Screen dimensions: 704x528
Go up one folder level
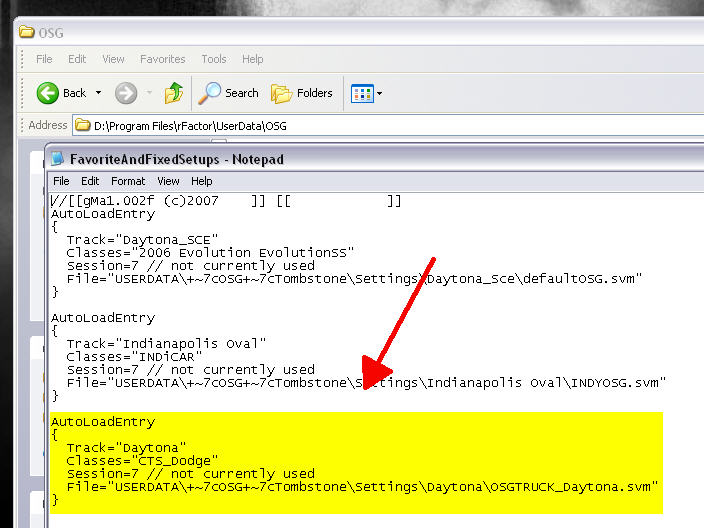coord(174,93)
